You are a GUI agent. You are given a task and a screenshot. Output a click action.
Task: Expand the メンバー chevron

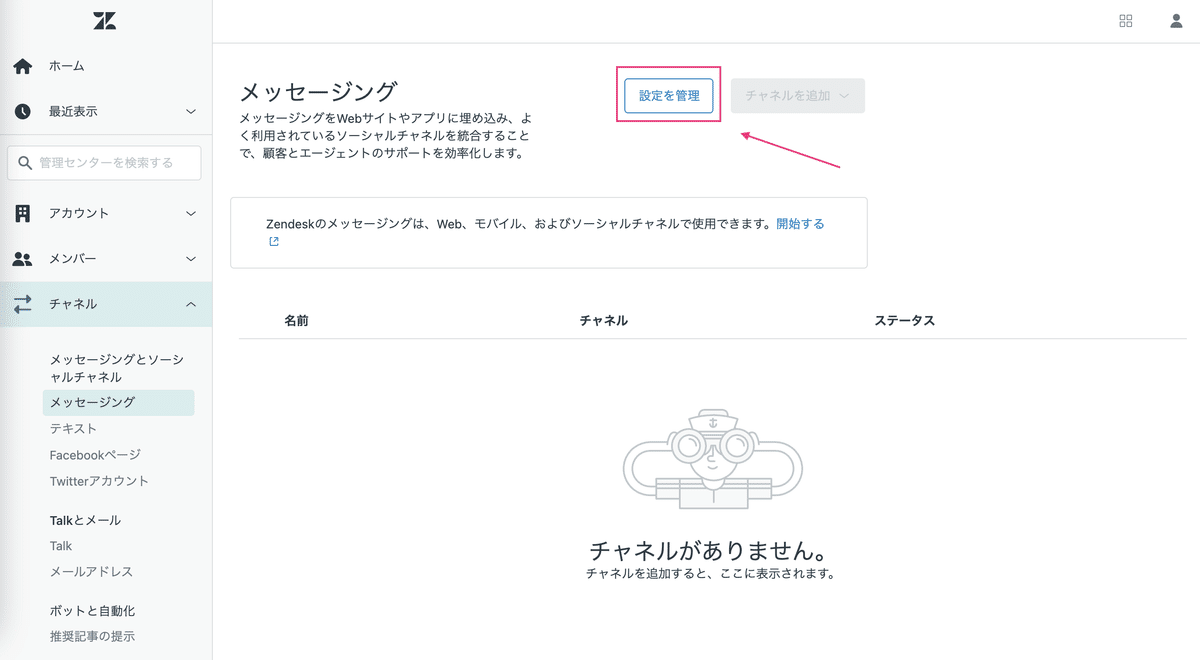tap(191, 259)
